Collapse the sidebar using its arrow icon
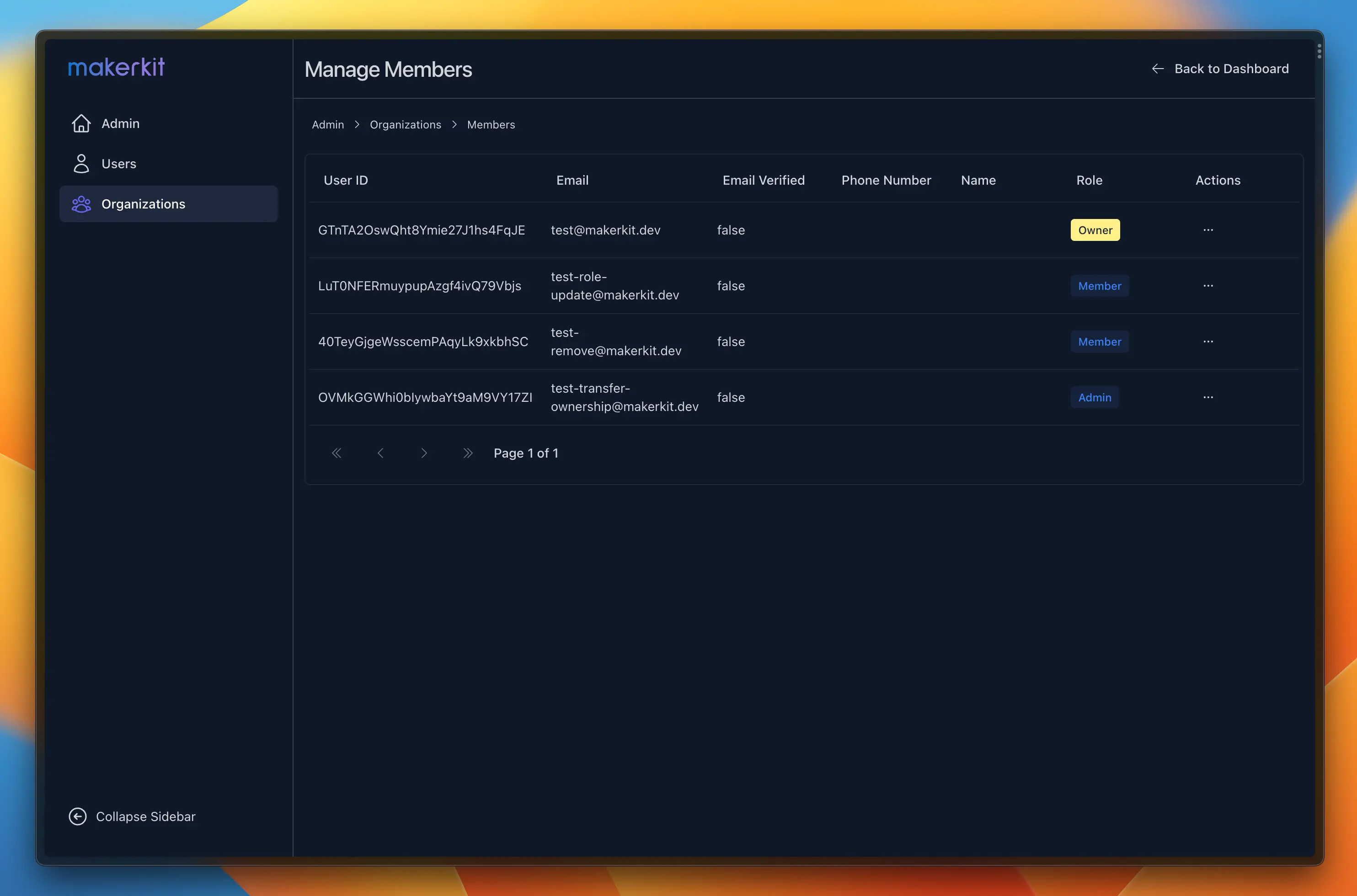 tap(78, 816)
